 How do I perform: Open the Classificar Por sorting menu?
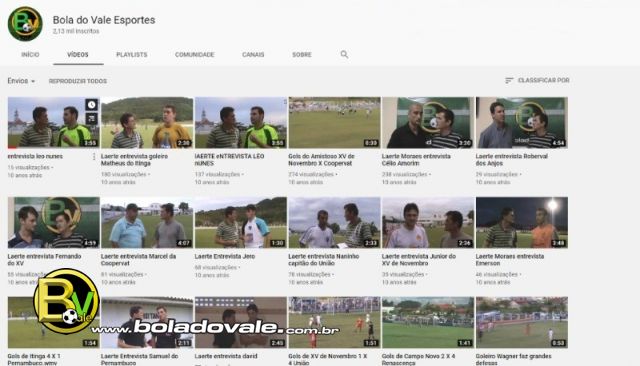pyautogui.click(x=537, y=80)
